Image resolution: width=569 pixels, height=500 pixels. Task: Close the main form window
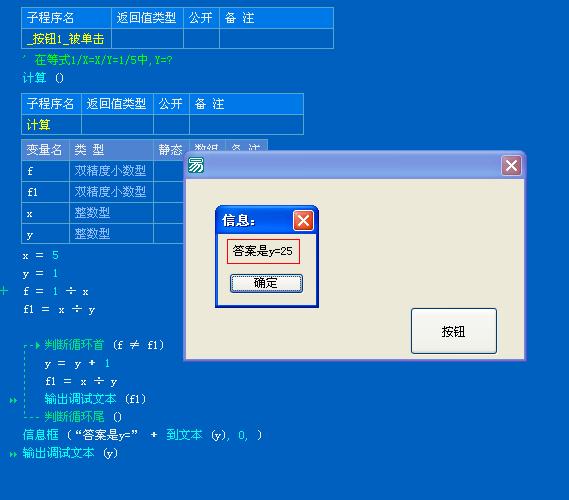(511, 165)
